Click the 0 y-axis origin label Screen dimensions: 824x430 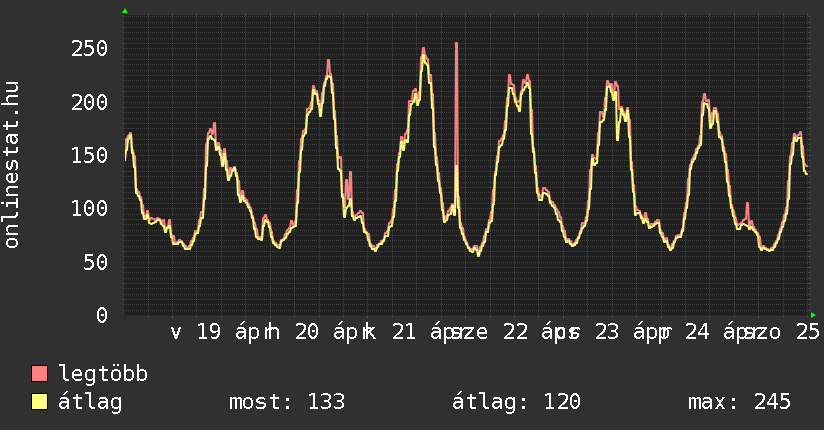point(101,315)
